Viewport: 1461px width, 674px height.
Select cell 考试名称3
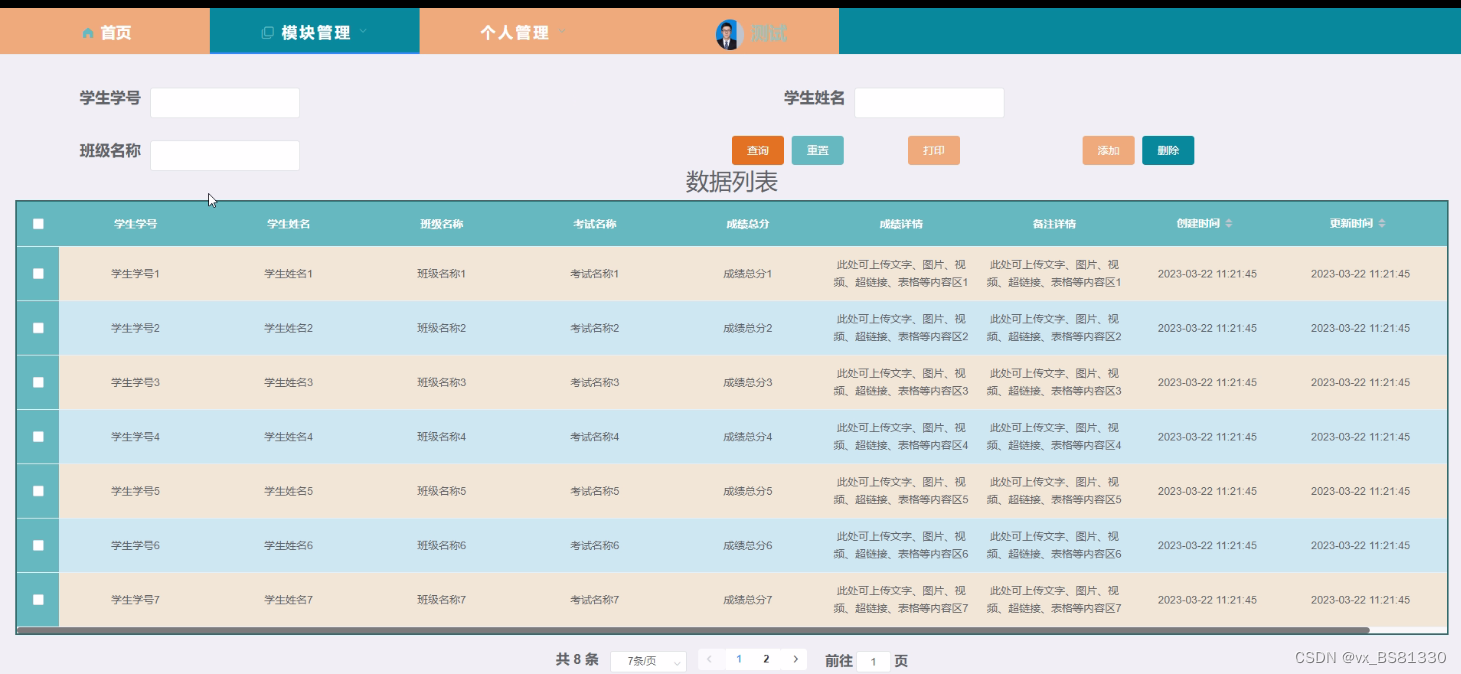click(x=594, y=383)
